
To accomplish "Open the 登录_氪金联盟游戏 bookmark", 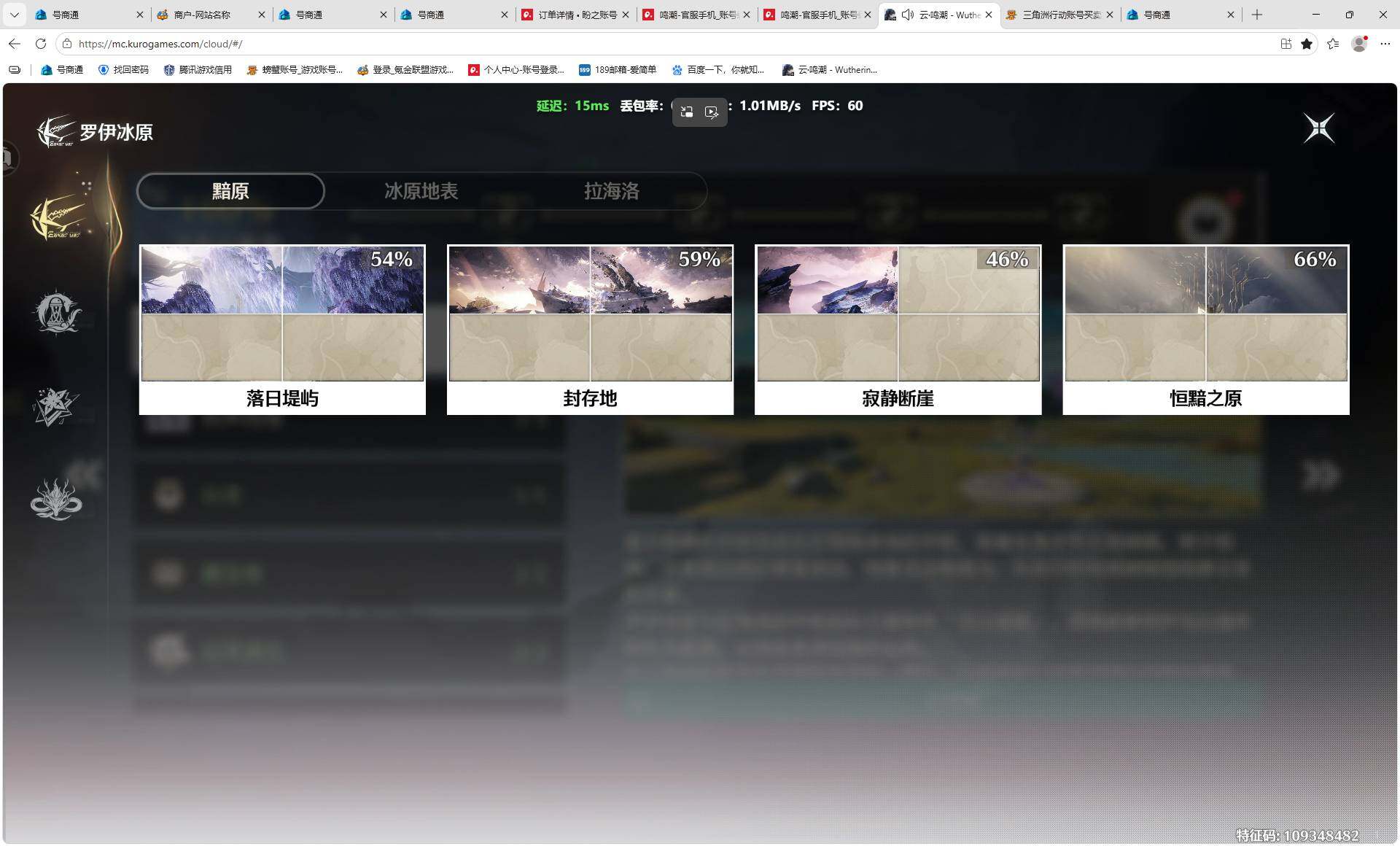I will [405, 70].
